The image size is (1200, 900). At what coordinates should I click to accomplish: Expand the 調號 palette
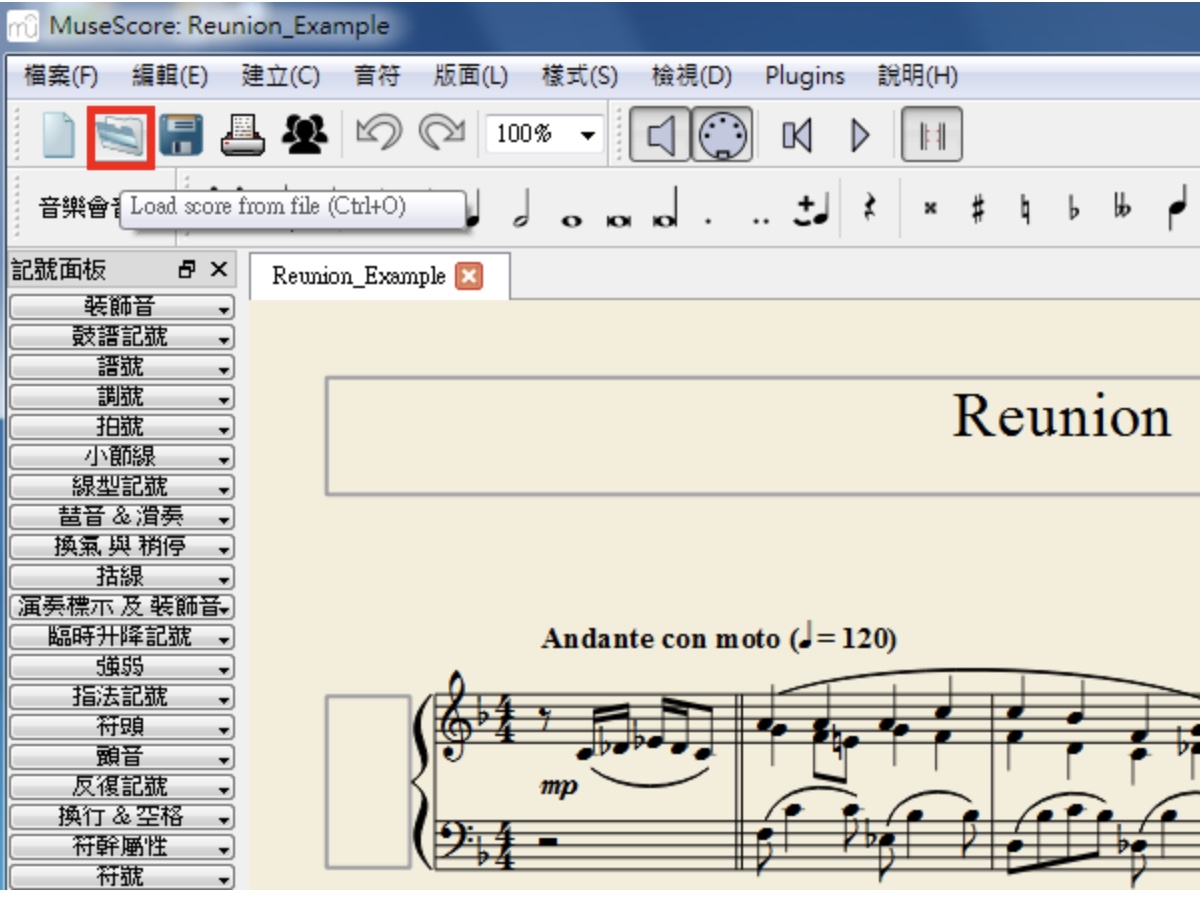[121, 397]
